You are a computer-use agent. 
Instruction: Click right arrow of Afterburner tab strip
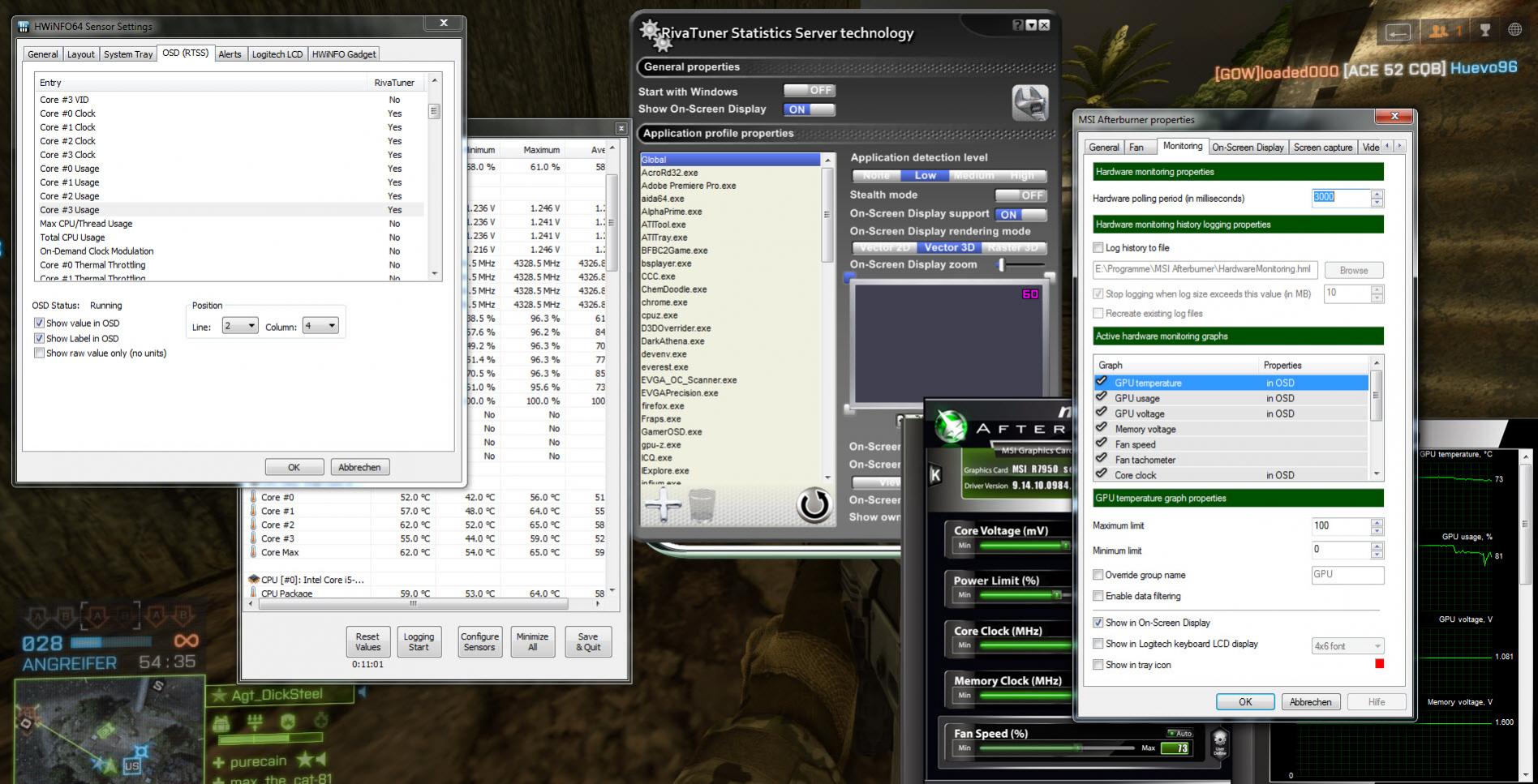coord(1398,146)
